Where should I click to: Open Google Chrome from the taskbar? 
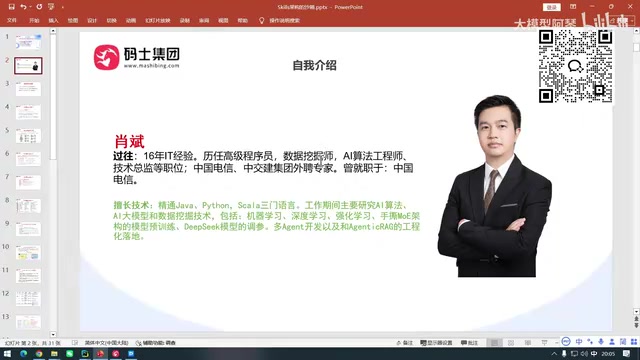click(39, 353)
